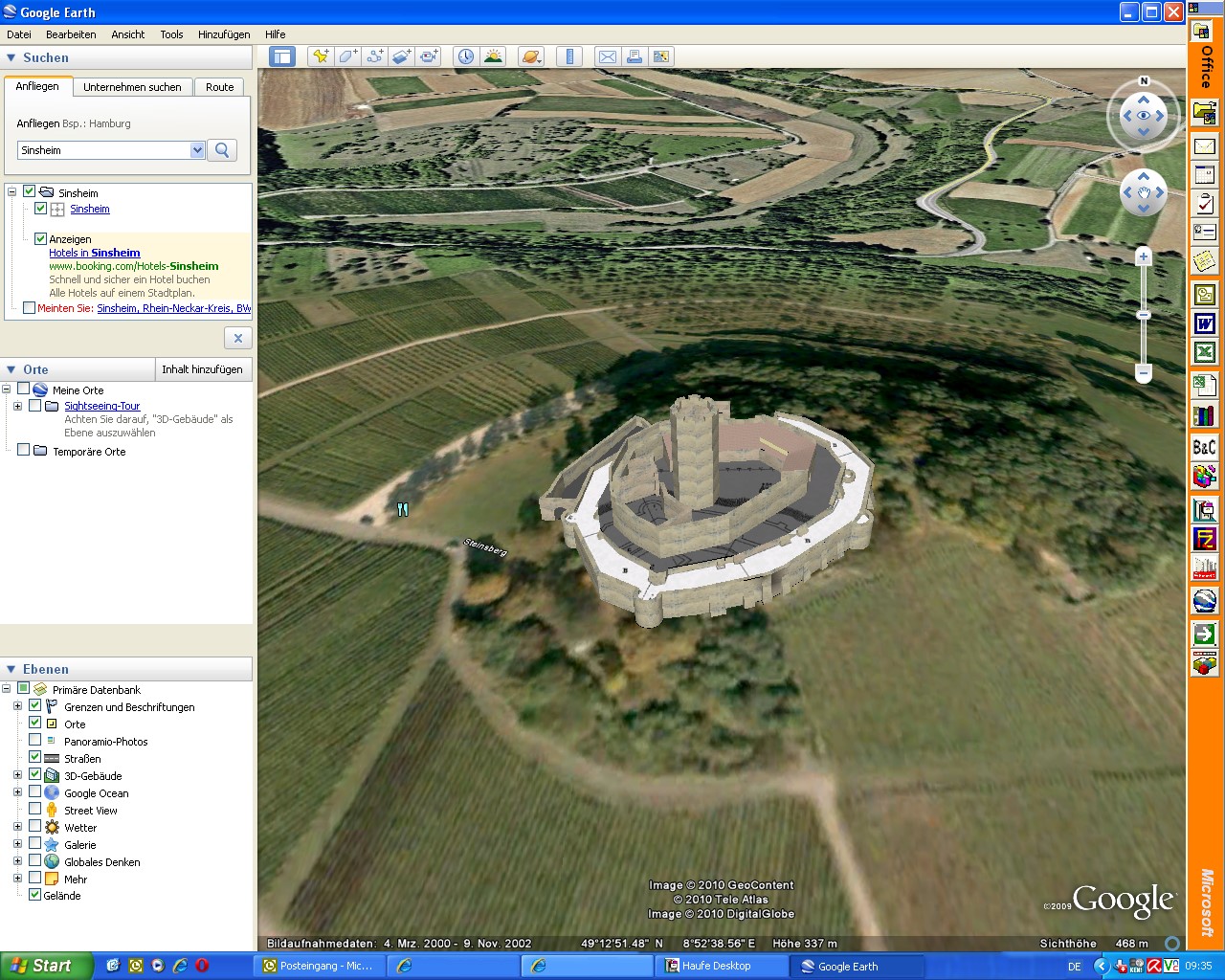The height and width of the screenshot is (980, 1225).
Task: Show the ruler measuring tool
Action: pos(569,56)
